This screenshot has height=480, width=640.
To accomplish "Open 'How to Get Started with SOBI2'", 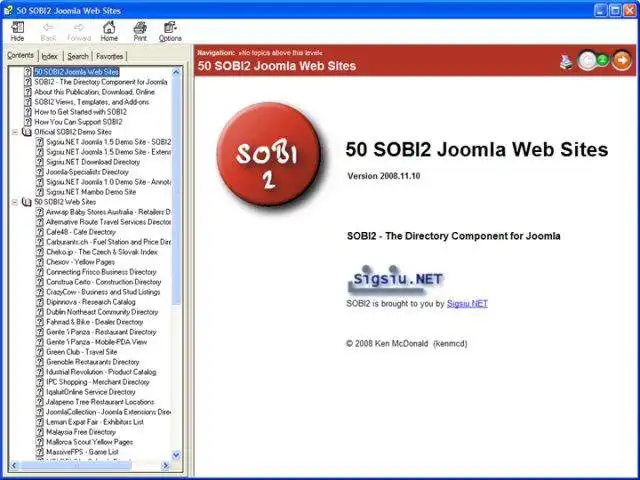I will [x=80, y=112].
